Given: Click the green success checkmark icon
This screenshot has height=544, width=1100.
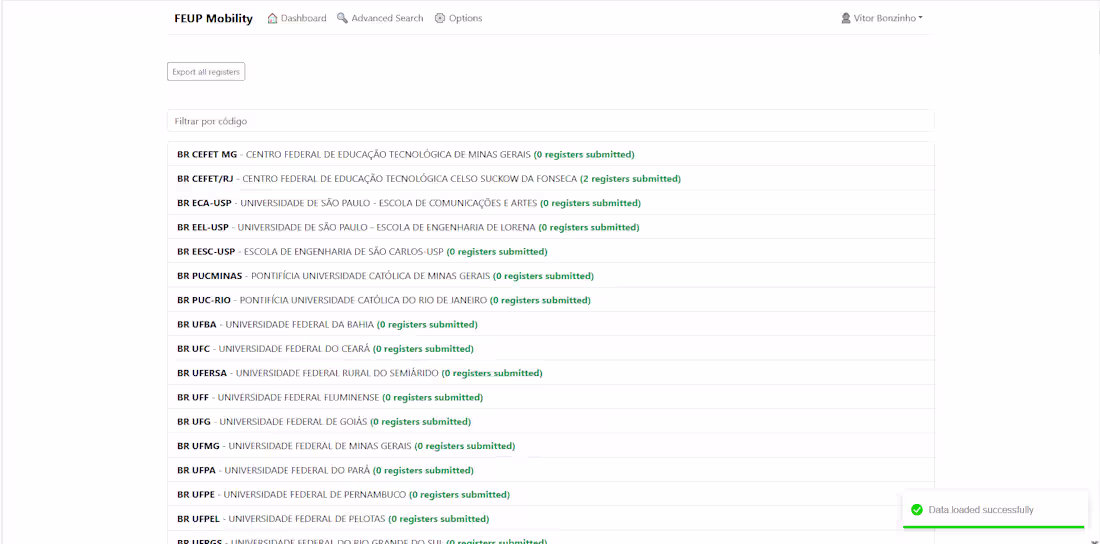Looking at the screenshot, I should pyautogui.click(x=915, y=510).
